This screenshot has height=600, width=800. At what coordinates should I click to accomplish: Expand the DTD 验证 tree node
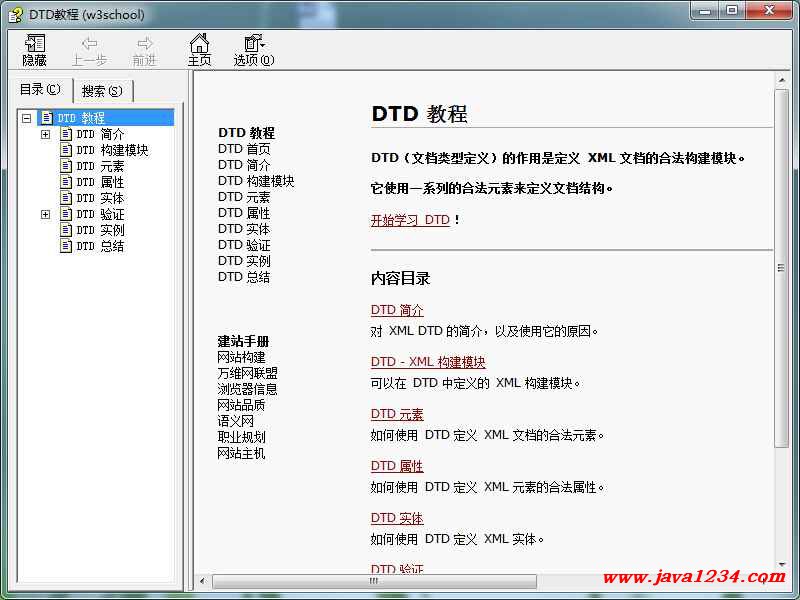coord(45,214)
